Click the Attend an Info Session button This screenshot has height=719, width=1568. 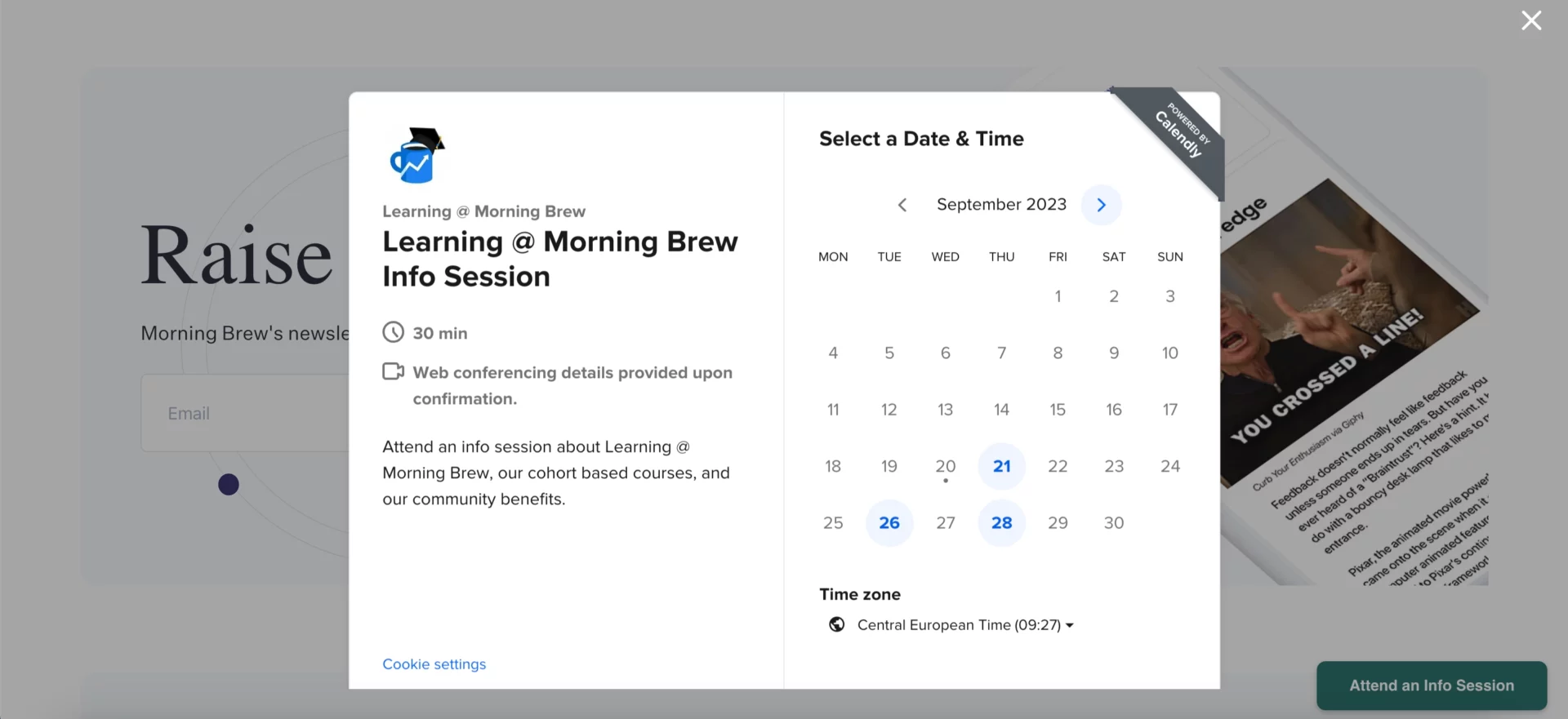[x=1432, y=686]
